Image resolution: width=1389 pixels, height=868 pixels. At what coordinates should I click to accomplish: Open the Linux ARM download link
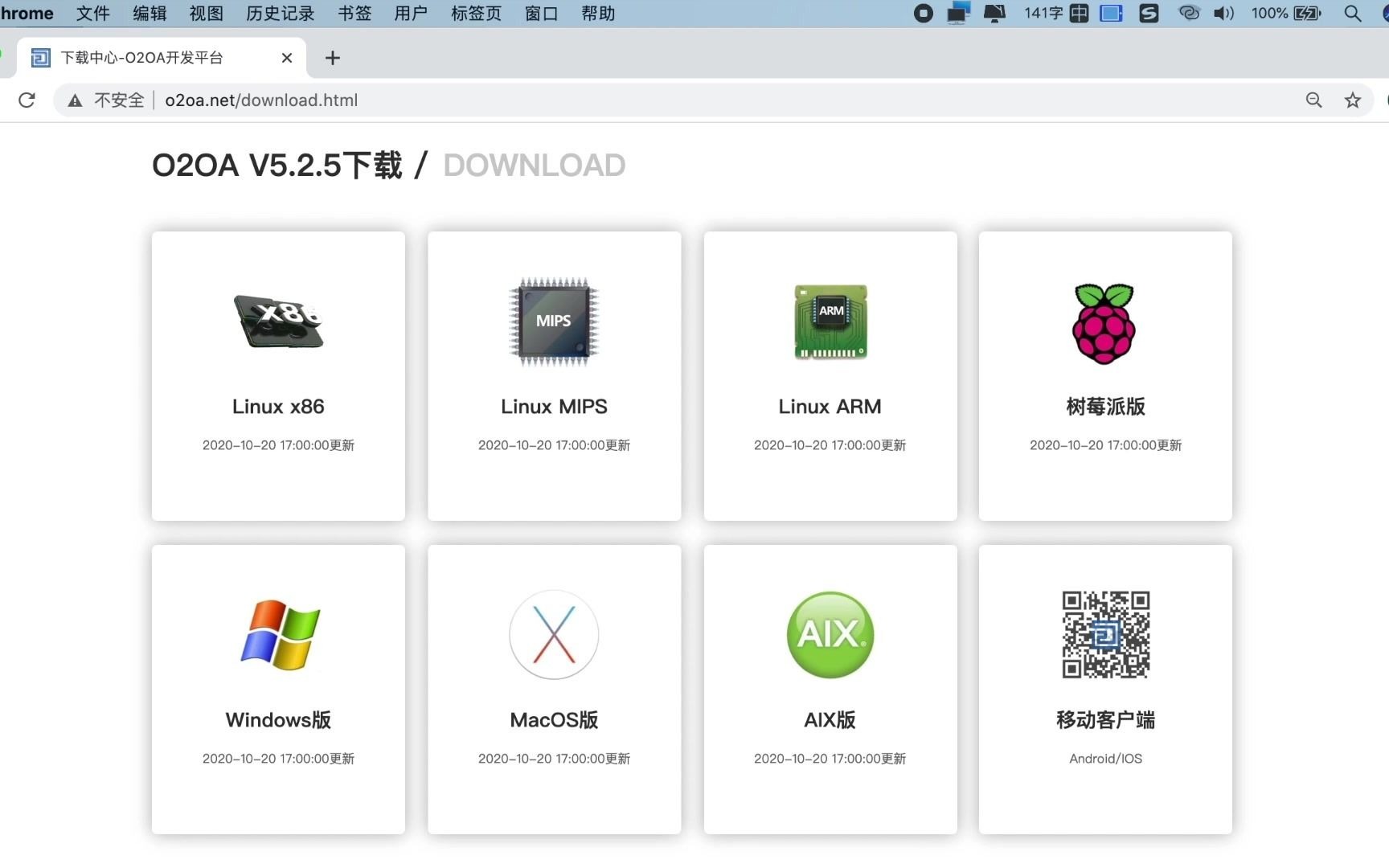830,407
